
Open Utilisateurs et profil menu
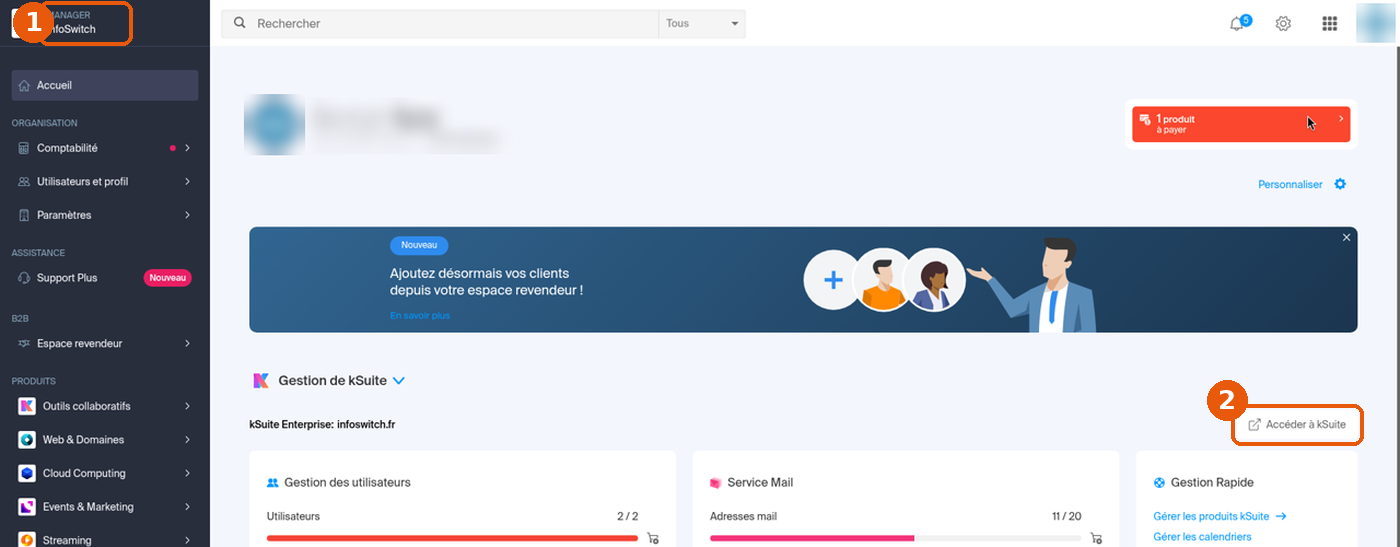point(105,182)
